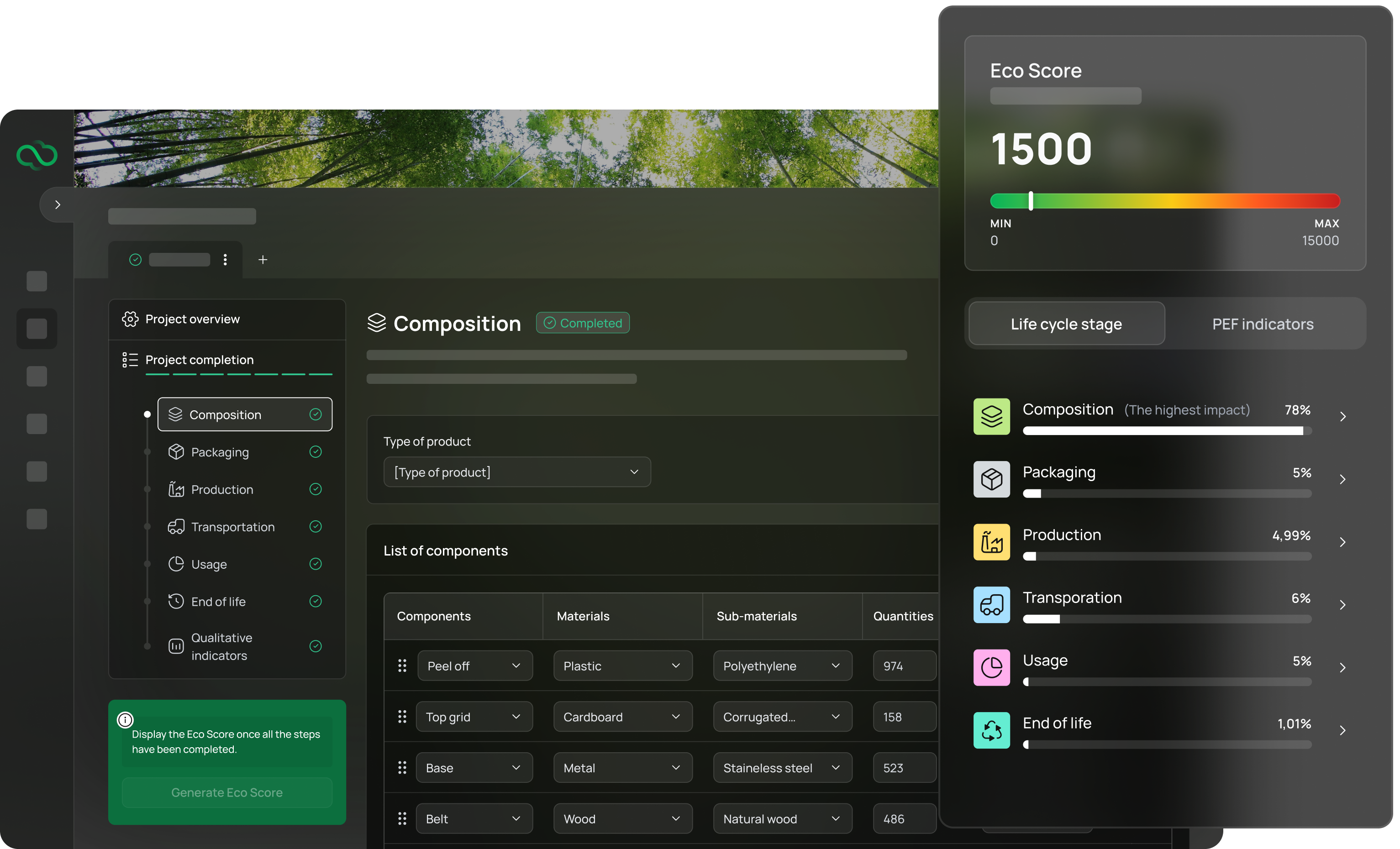Screen dimensions: 1400x849
Task: Switch to the PEF indicators tab
Action: coord(1263,324)
